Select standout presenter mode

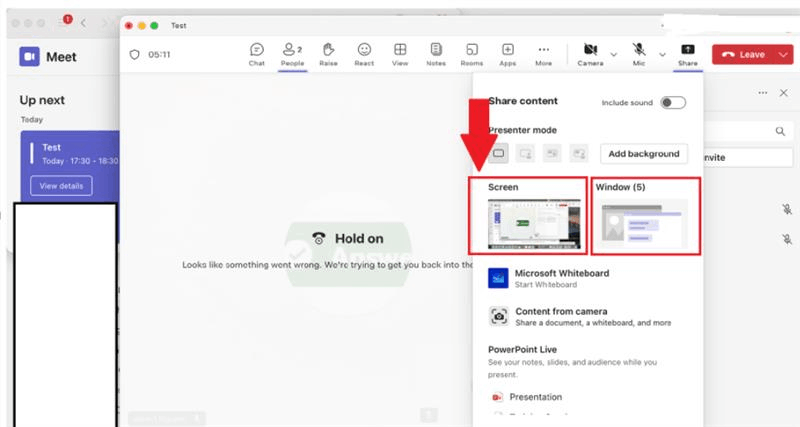tap(525, 153)
